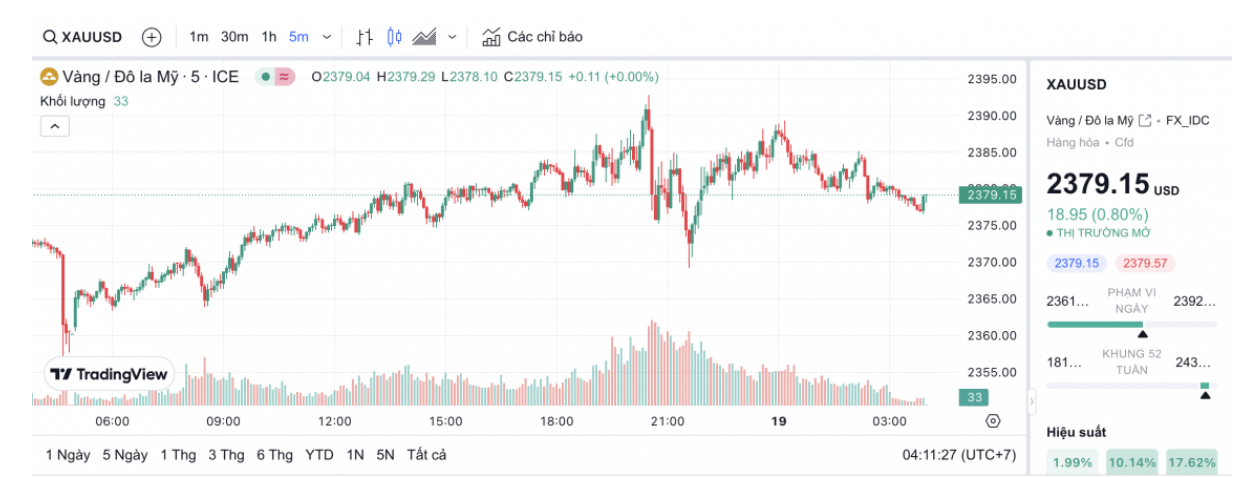The image size is (1238, 477).
Task: Select the candlestick chart style icon
Action: 394,37
